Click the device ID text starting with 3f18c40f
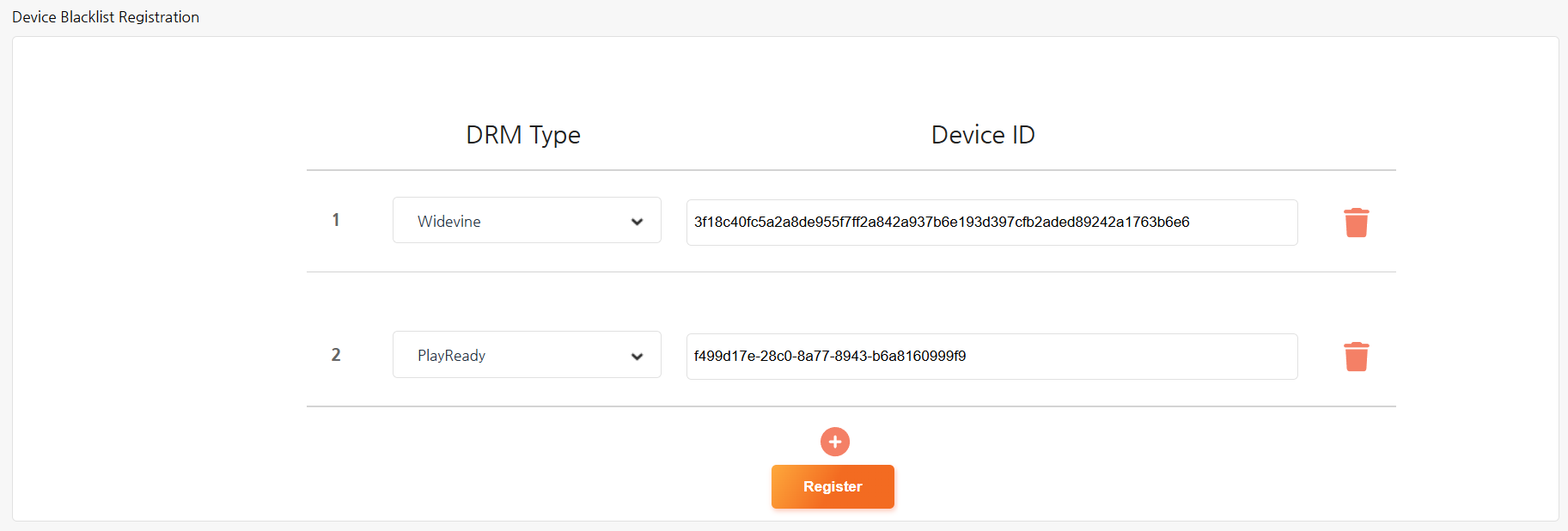 (941, 223)
